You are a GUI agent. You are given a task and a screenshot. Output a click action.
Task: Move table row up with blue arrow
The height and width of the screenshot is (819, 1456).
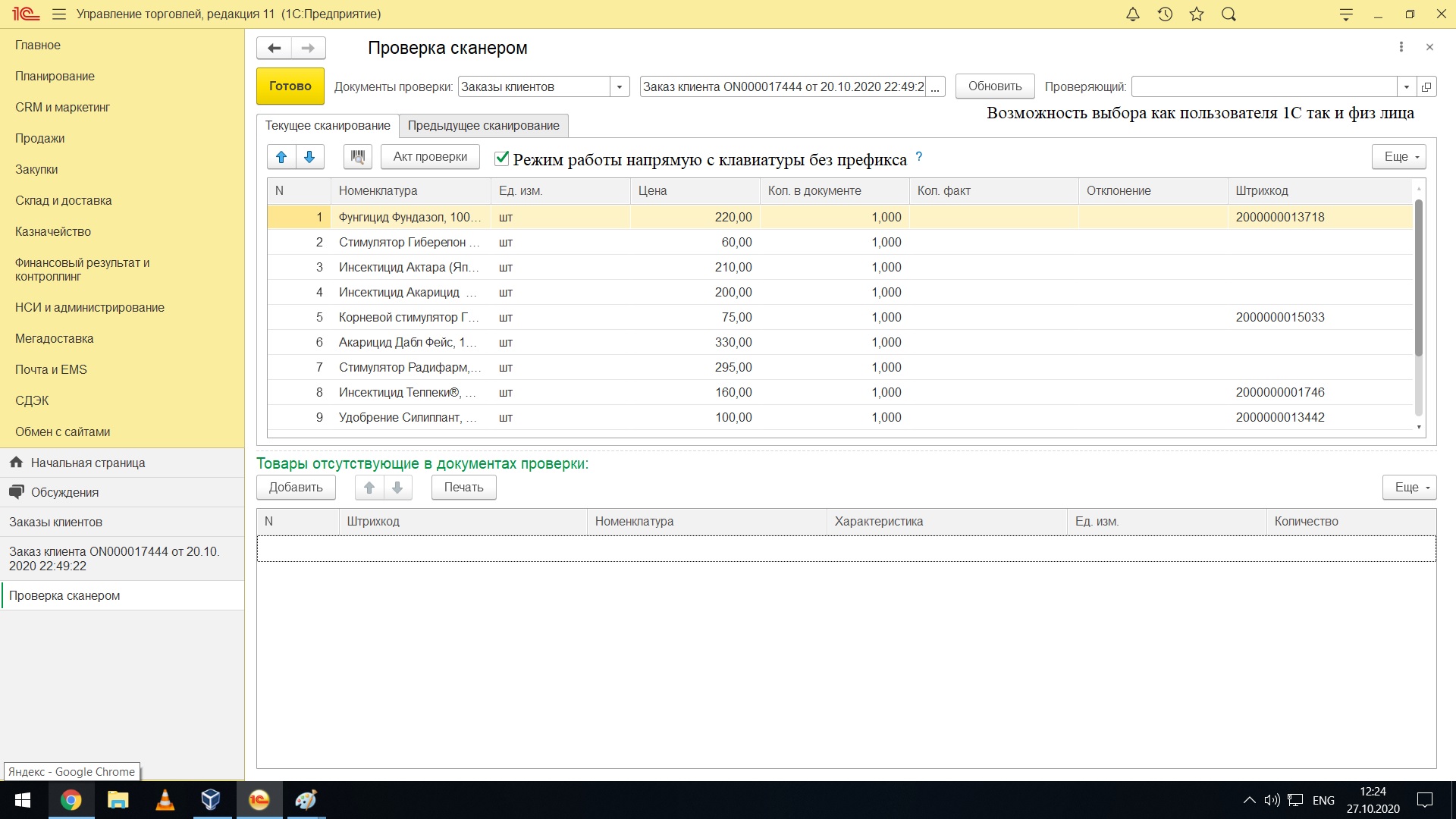tap(281, 157)
